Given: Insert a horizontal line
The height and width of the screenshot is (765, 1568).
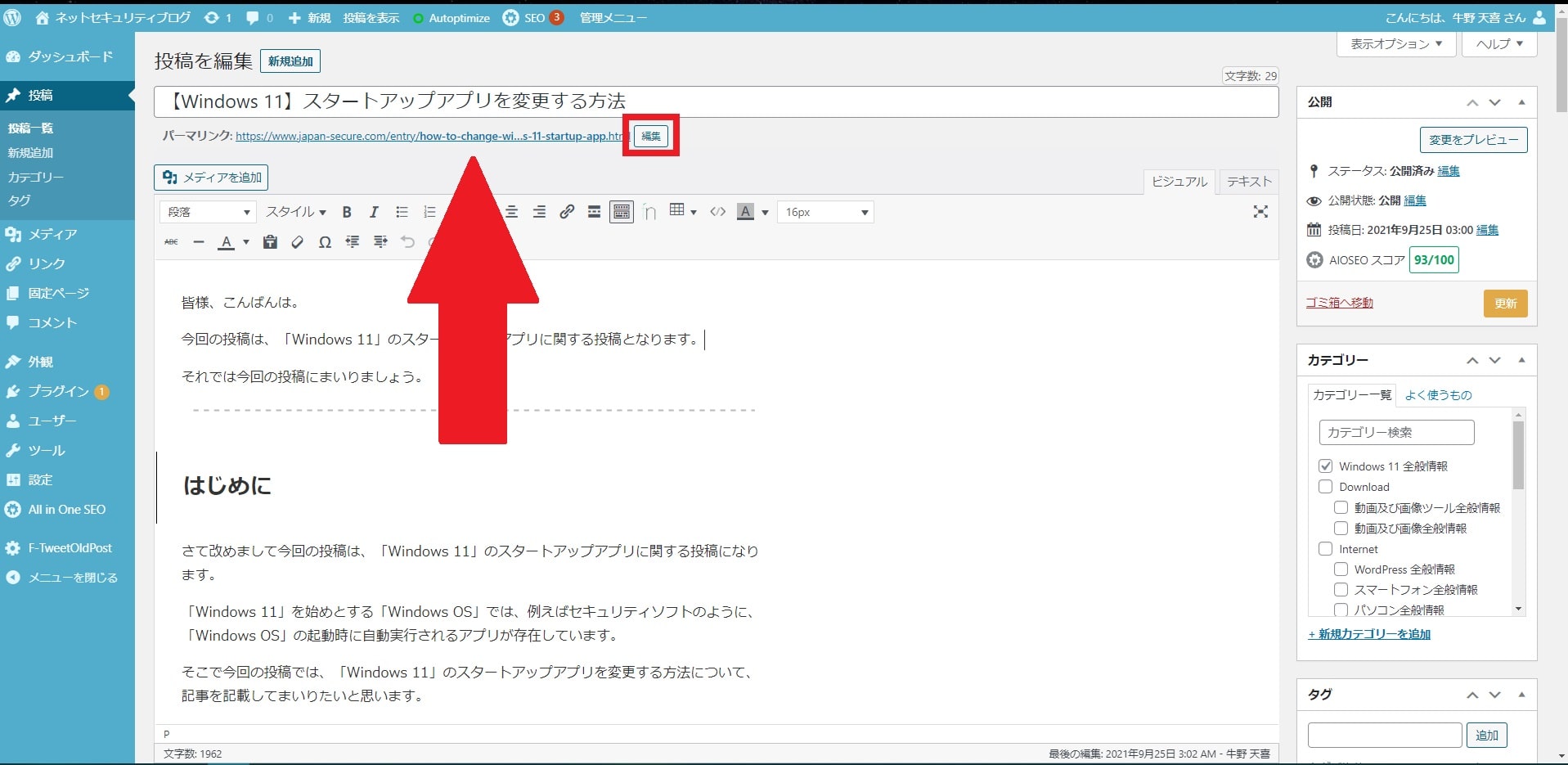Looking at the screenshot, I should (x=199, y=242).
